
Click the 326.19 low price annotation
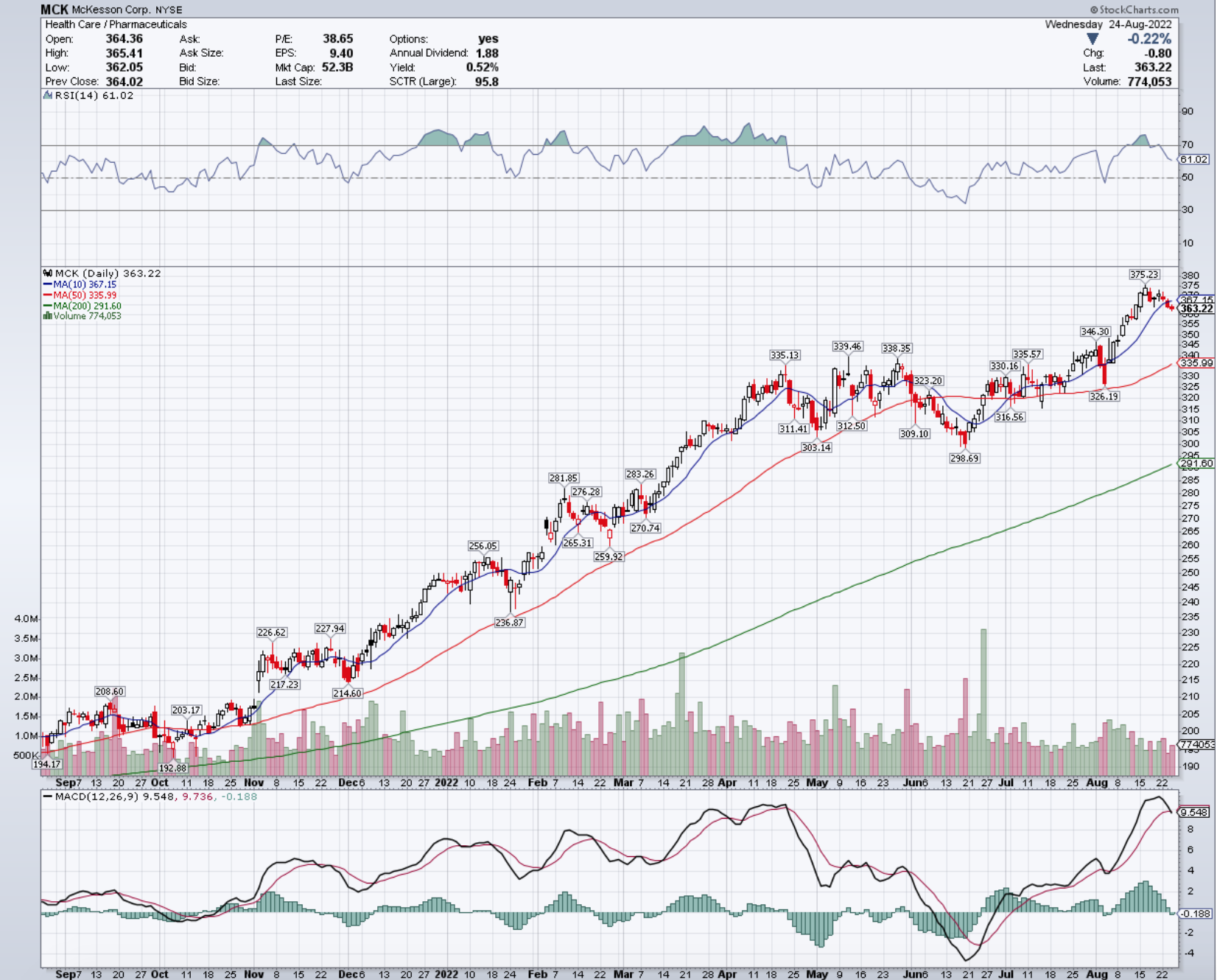tap(1104, 396)
